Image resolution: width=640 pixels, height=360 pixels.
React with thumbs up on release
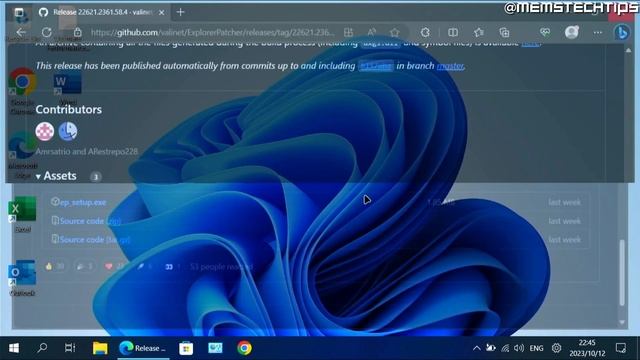(x=54, y=267)
